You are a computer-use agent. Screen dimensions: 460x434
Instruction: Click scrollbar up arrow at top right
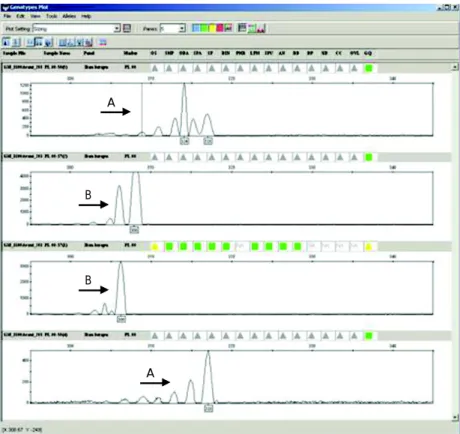click(455, 67)
